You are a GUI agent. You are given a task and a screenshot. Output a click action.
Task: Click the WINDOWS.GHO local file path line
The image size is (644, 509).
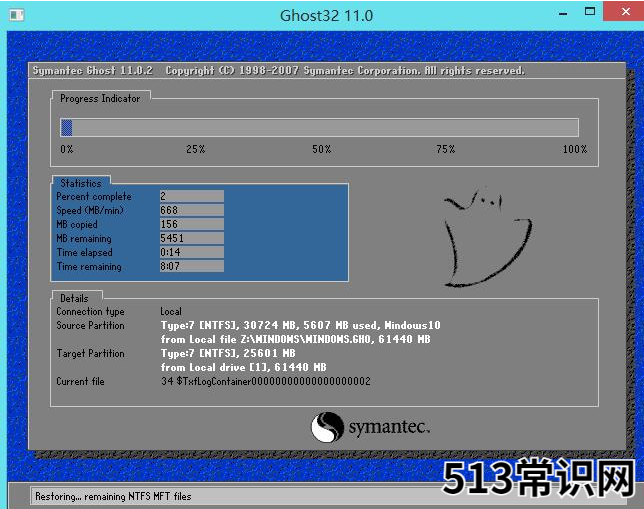296,339
